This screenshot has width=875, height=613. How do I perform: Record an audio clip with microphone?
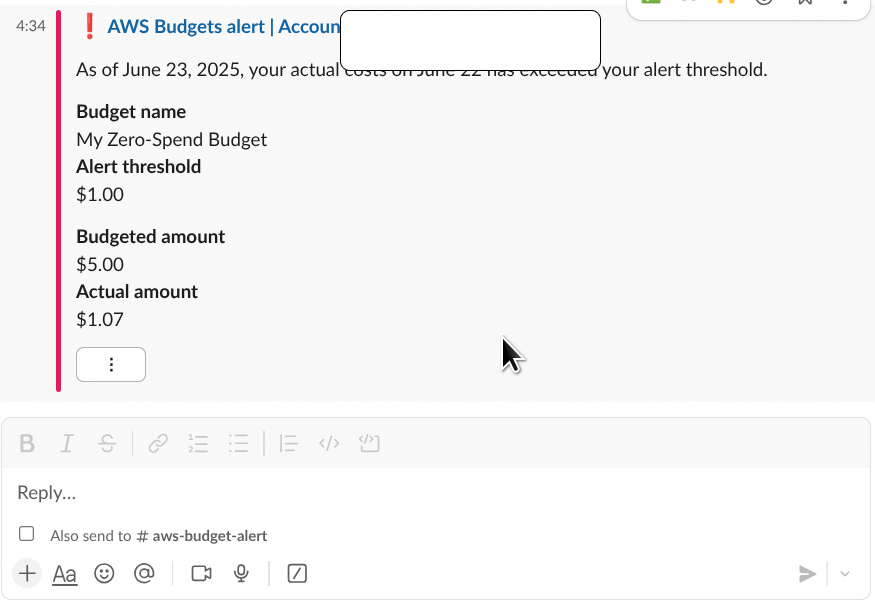[x=241, y=573]
